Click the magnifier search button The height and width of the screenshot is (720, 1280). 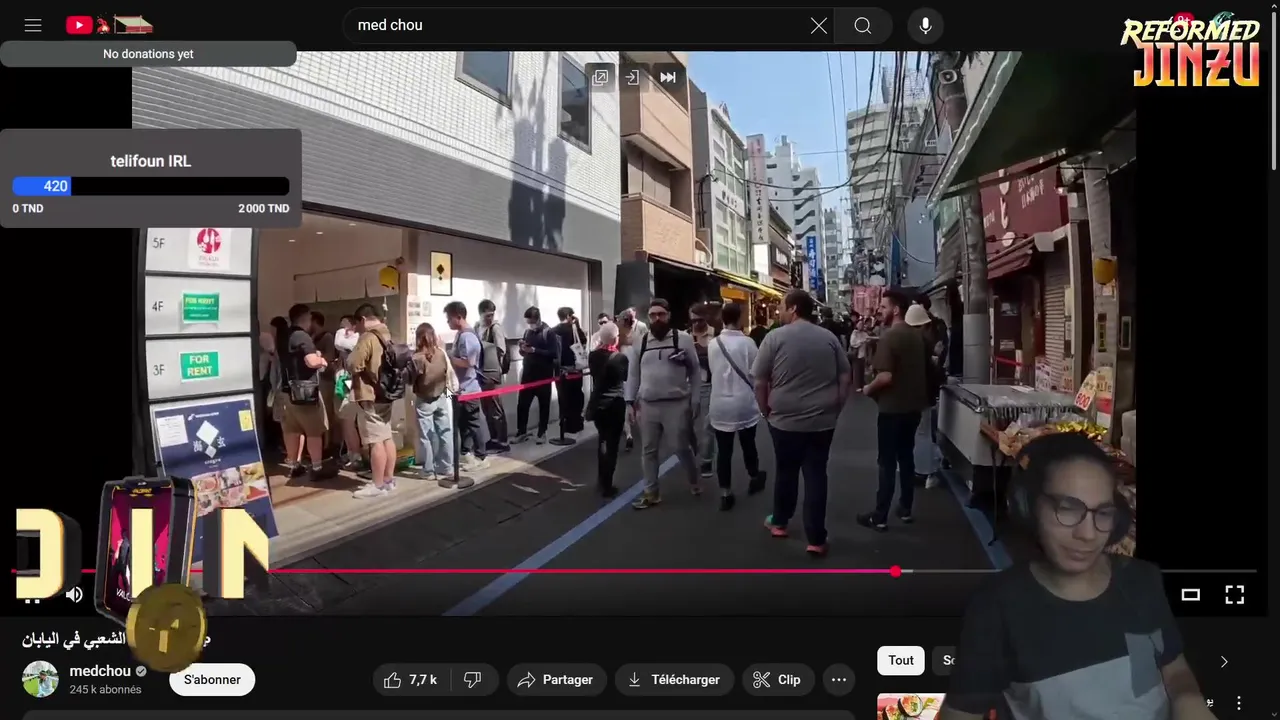click(863, 25)
